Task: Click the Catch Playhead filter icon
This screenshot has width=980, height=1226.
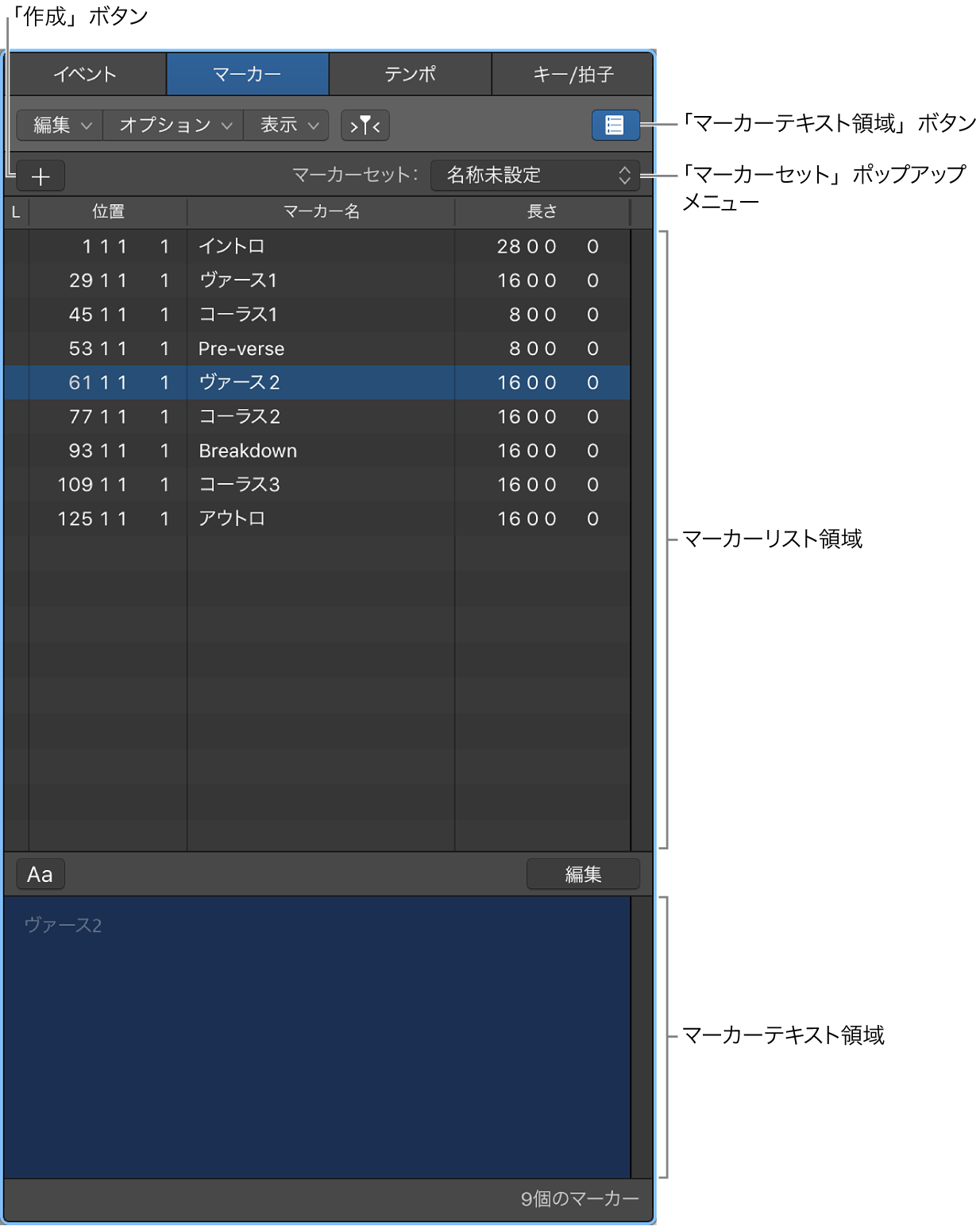Action: (365, 126)
